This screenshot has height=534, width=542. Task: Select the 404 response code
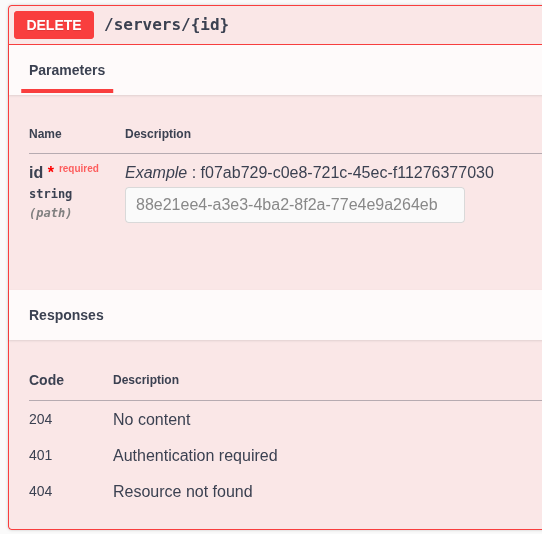[x=40, y=491]
